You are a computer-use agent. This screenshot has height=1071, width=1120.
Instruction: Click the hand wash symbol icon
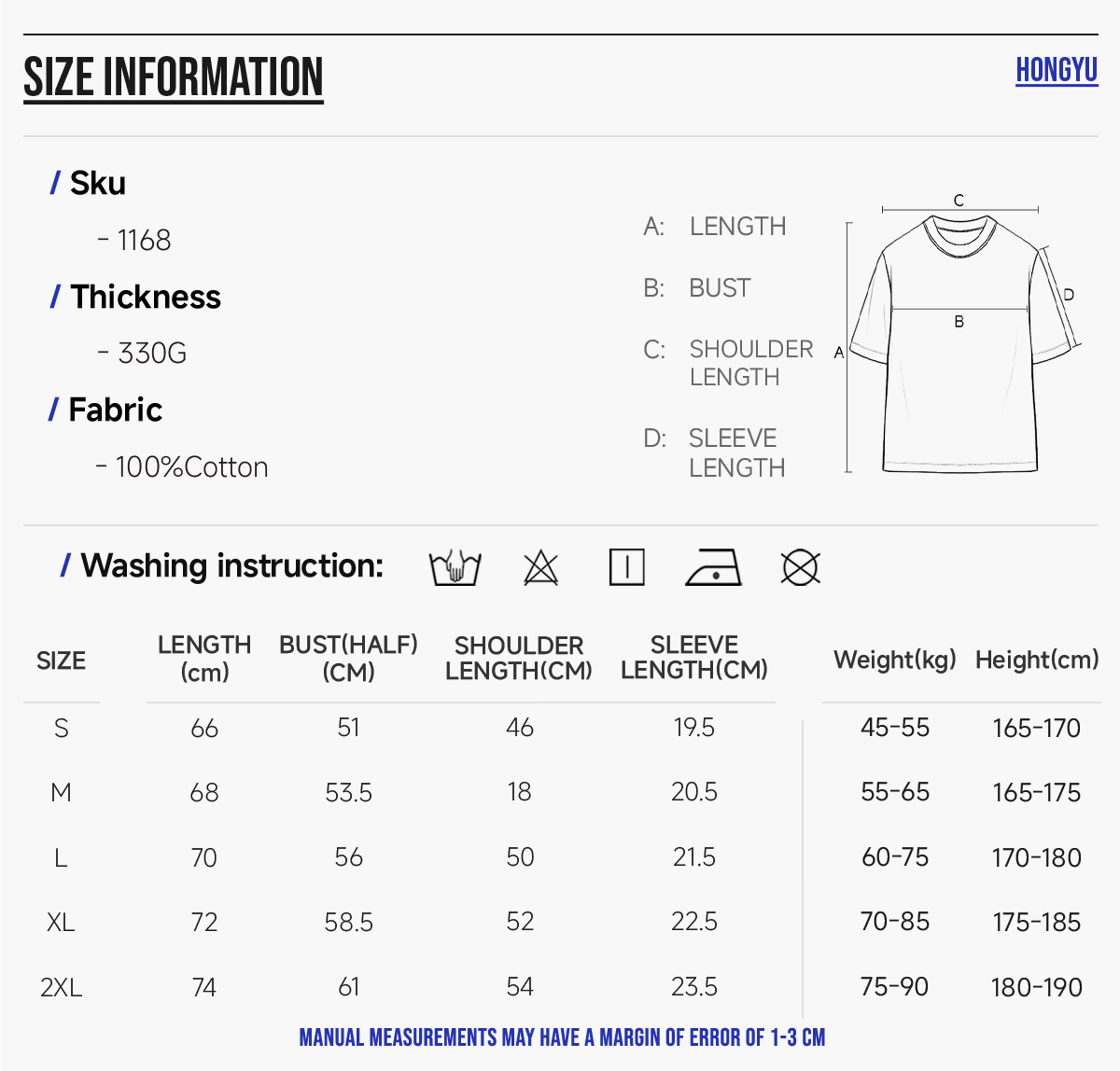click(455, 566)
